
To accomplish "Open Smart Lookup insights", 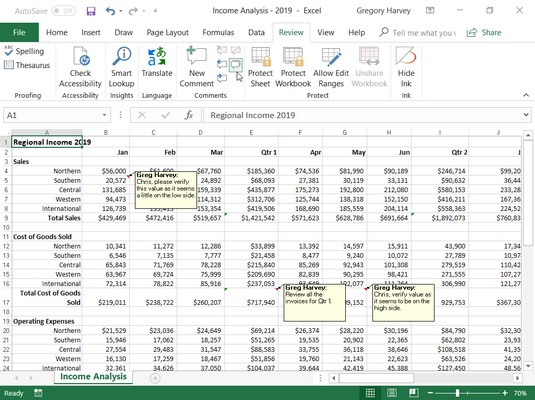I will [x=121, y=67].
